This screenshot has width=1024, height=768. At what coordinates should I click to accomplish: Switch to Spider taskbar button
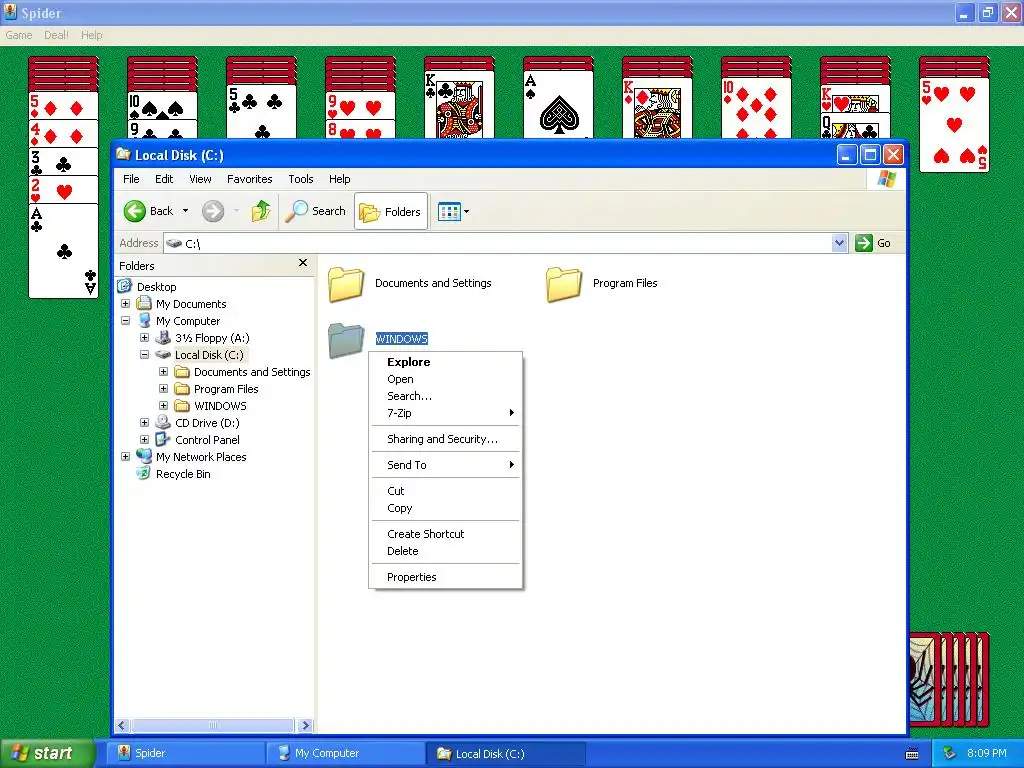(x=185, y=753)
